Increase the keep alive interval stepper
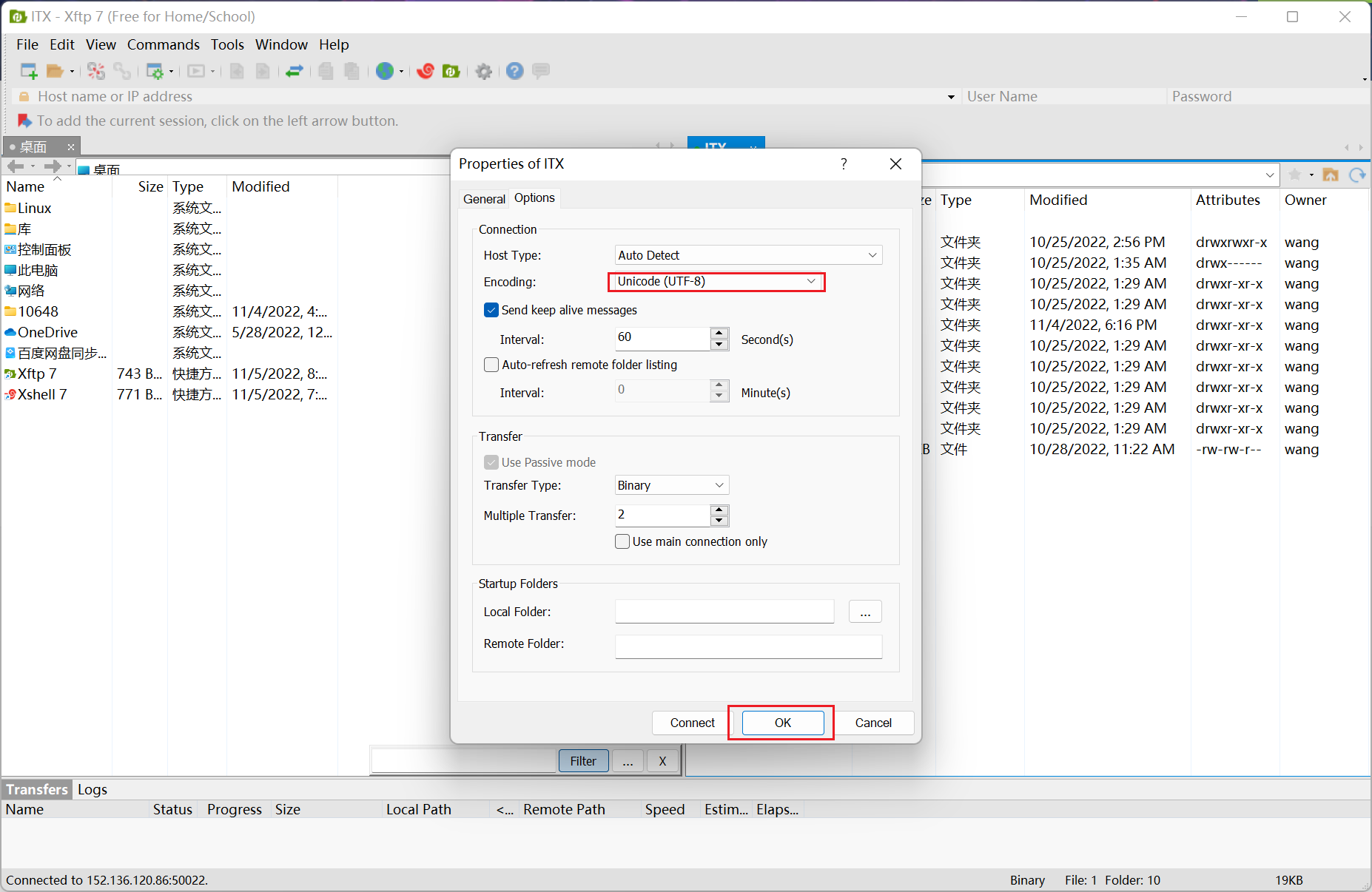Screen dimensions: 1372x892 coord(719,333)
